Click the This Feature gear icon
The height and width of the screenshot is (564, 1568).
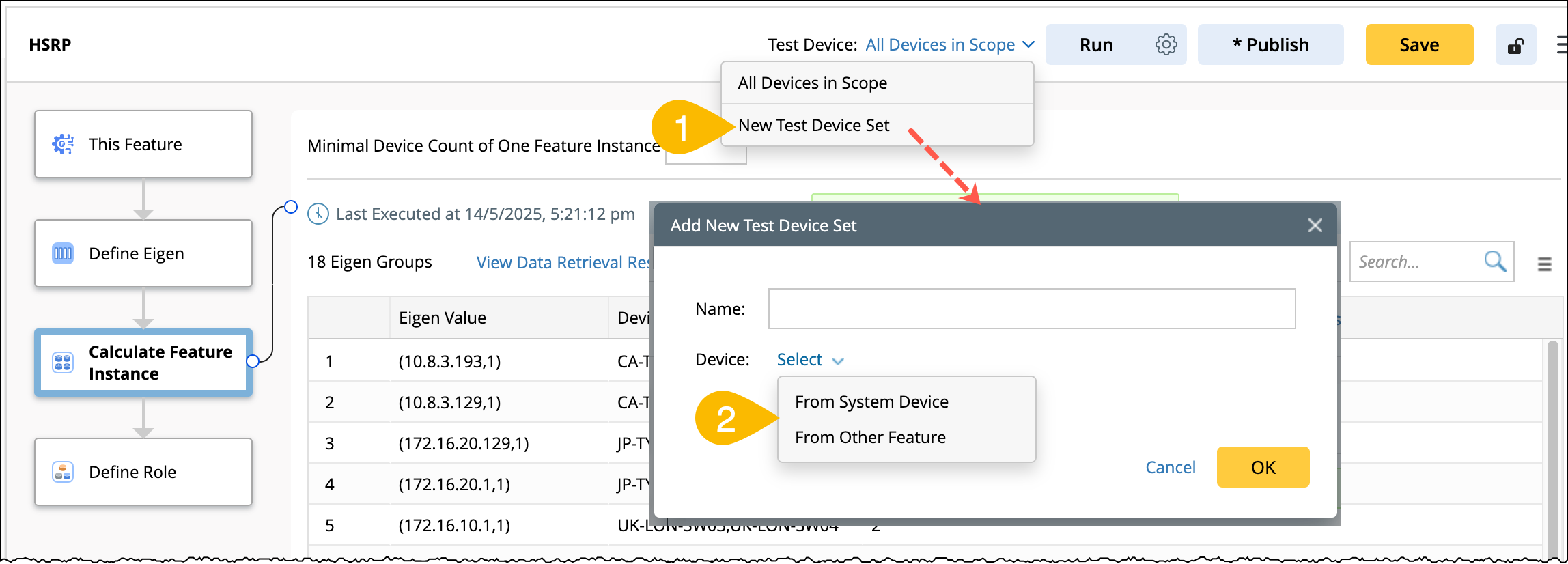click(63, 144)
